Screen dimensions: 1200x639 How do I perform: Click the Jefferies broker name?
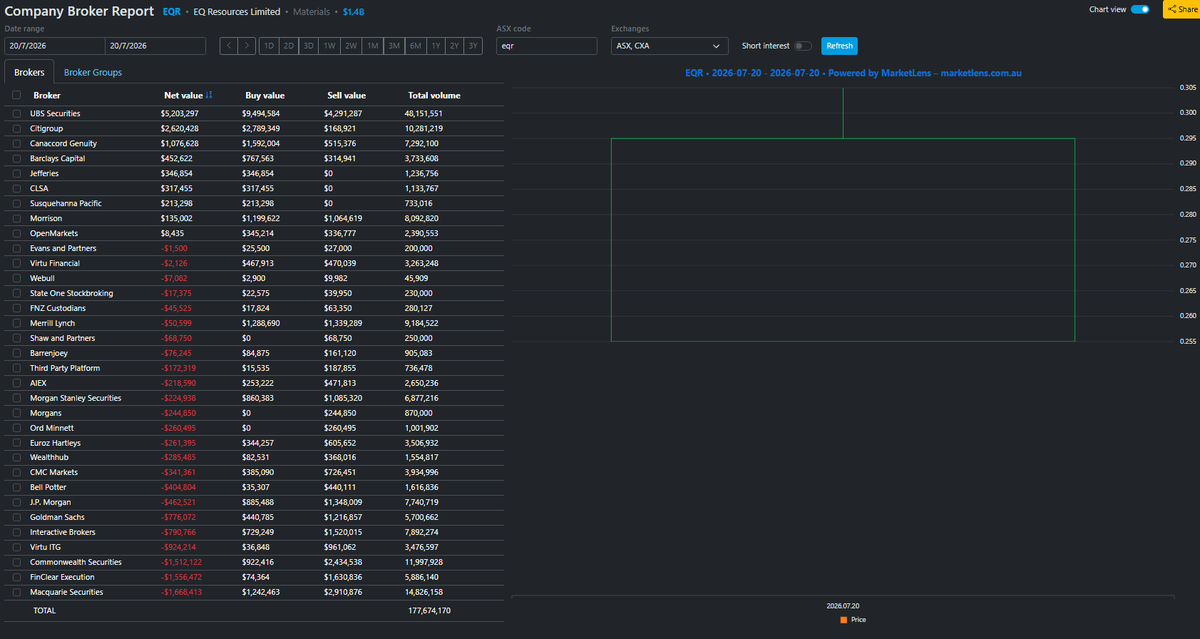point(44,174)
